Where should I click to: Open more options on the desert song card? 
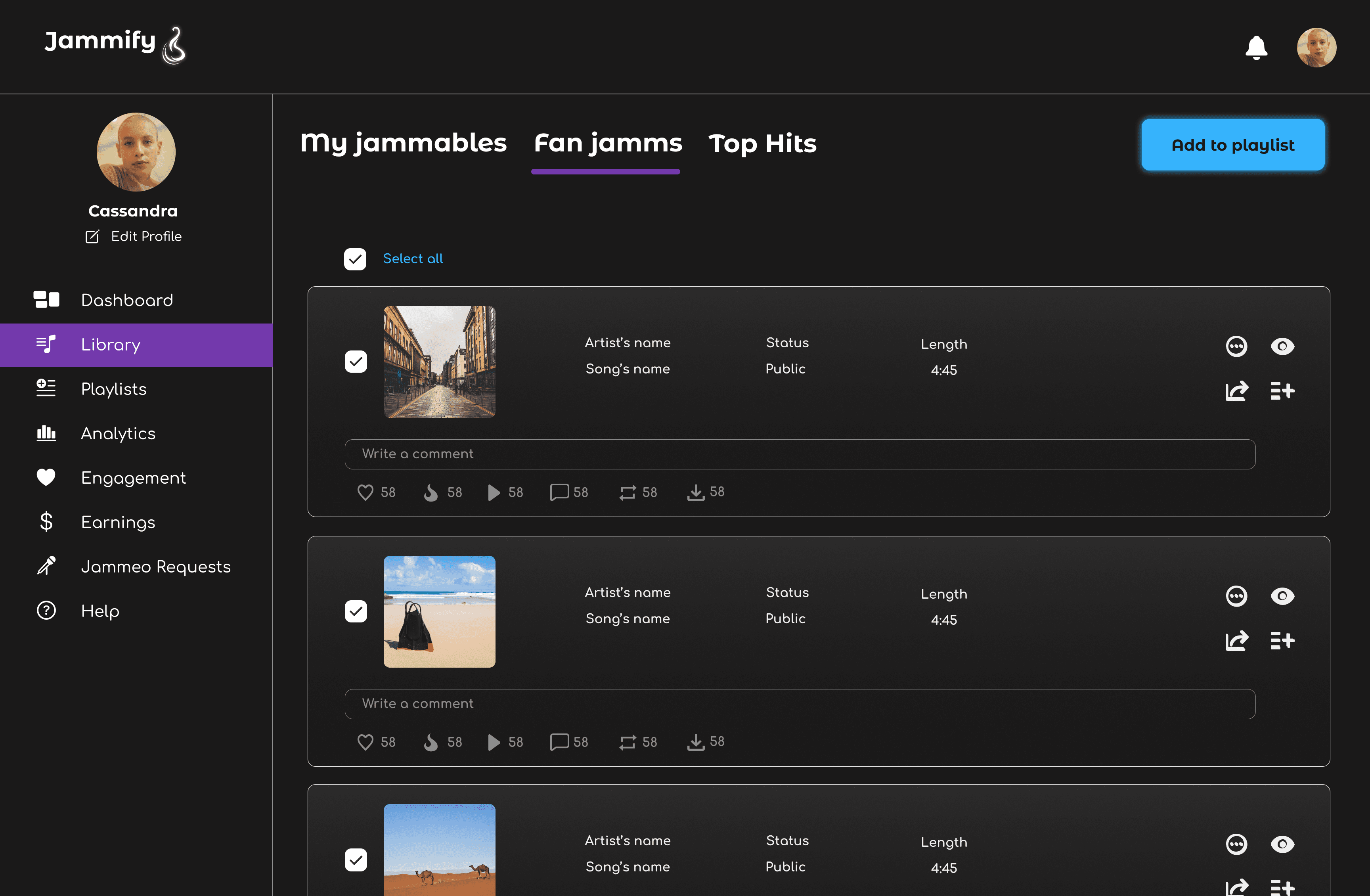click(1236, 844)
